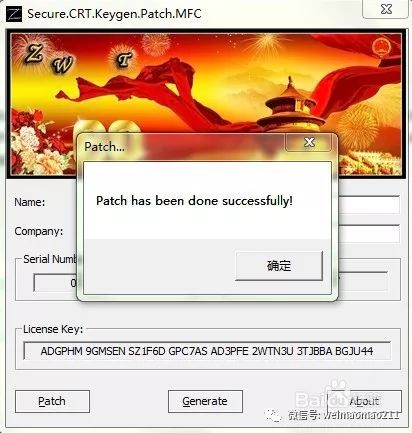Click the Generate button
412x433 pixels.
pyautogui.click(x=205, y=401)
